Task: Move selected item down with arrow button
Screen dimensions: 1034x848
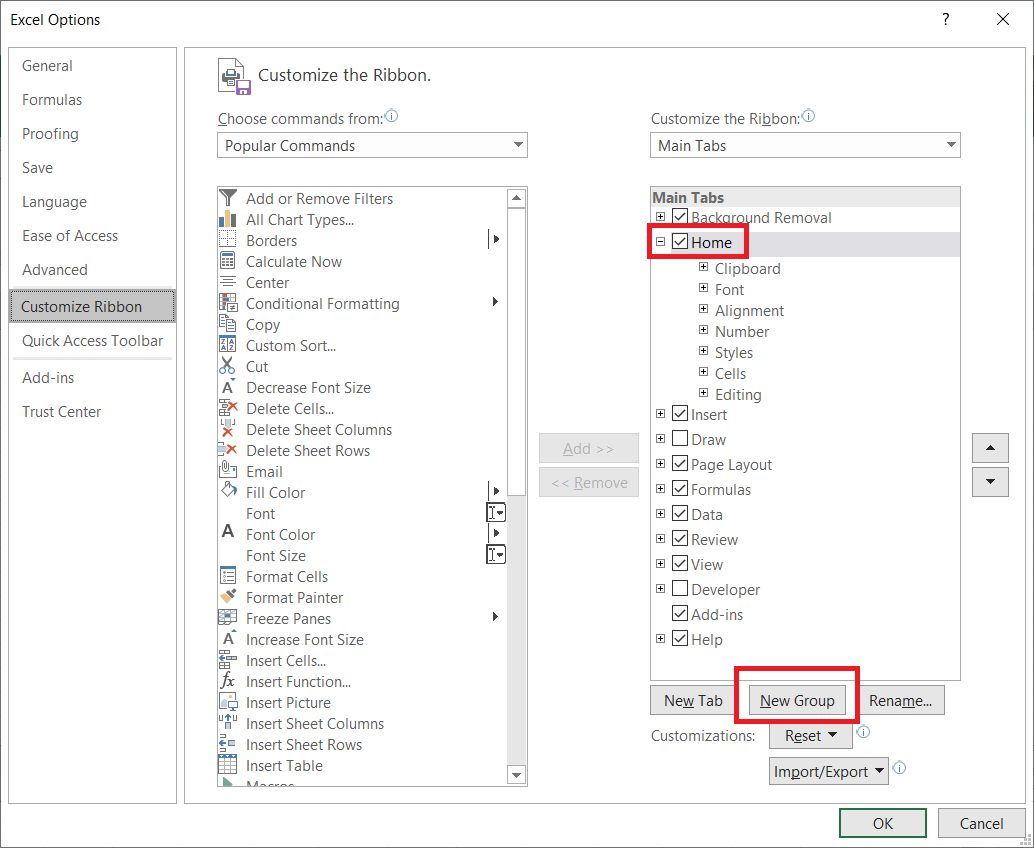Action: click(x=990, y=482)
